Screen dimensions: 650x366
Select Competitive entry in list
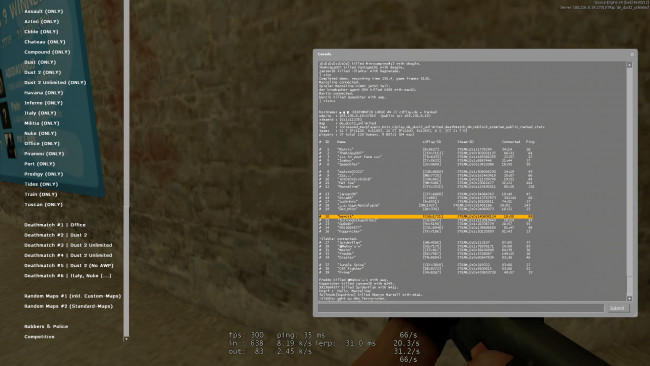point(39,337)
